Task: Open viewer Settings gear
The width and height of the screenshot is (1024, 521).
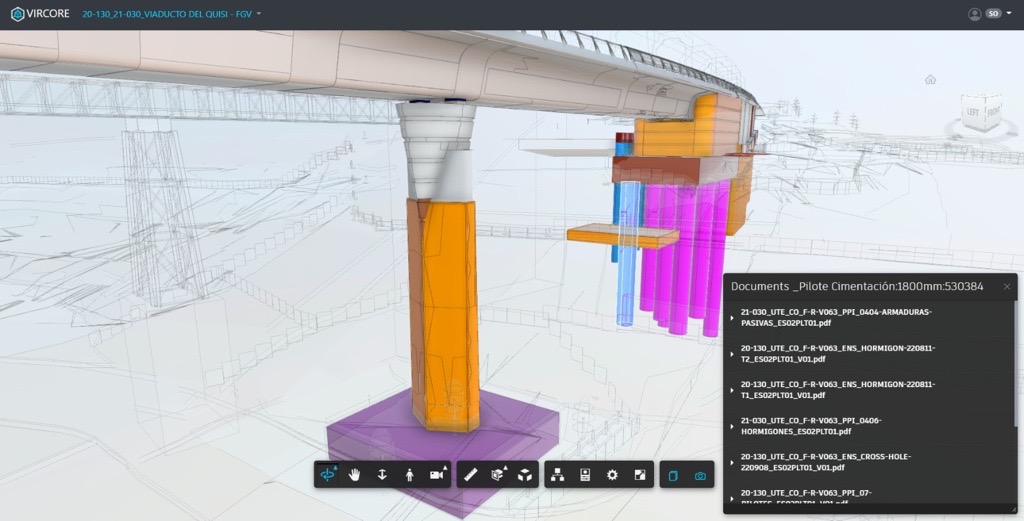Action: (612, 475)
